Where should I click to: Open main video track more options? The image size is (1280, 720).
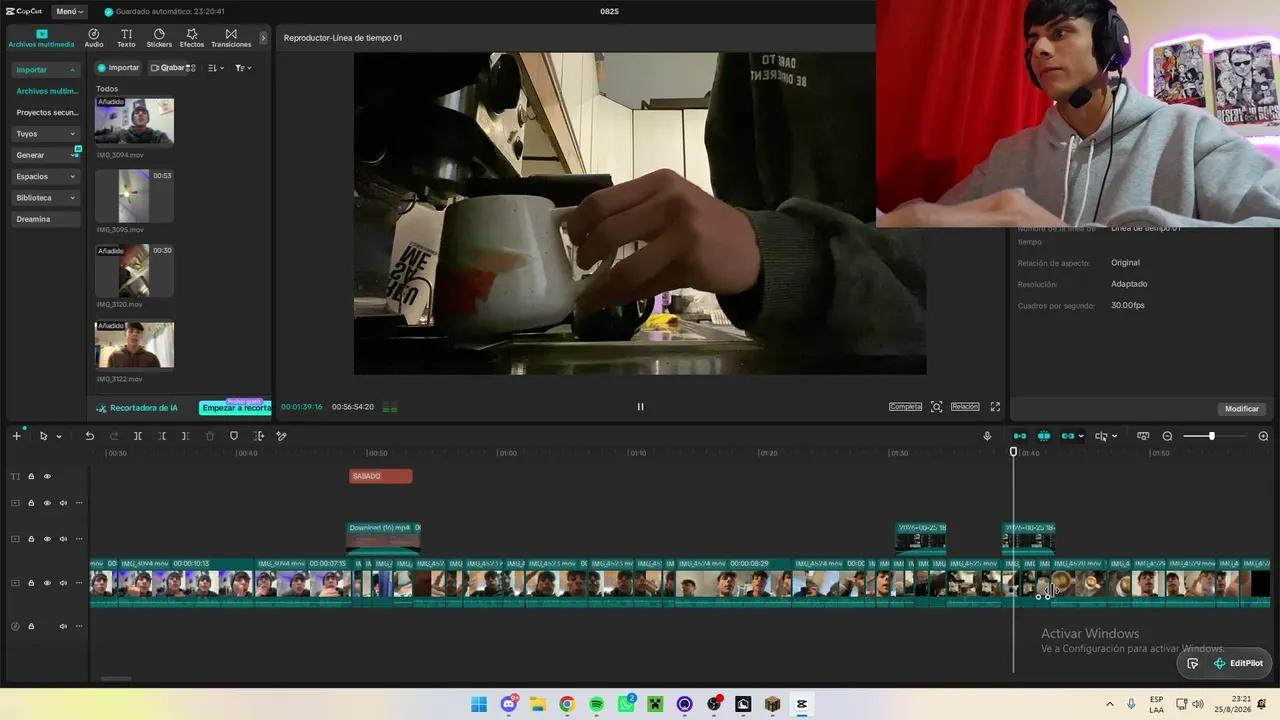click(x=79, y=583)
